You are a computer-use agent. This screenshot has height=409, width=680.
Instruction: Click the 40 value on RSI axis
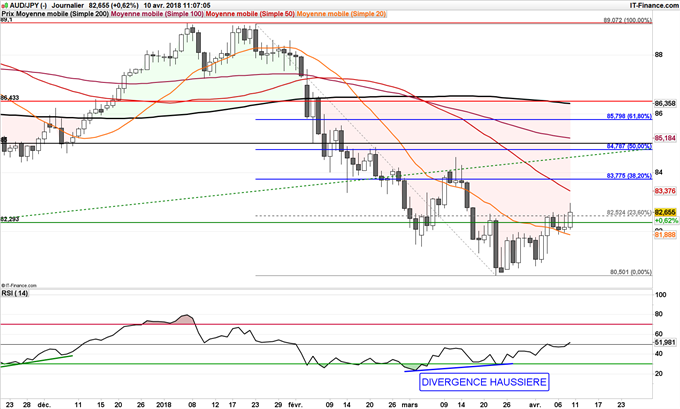pyautogui.click(x=658, y=354)
